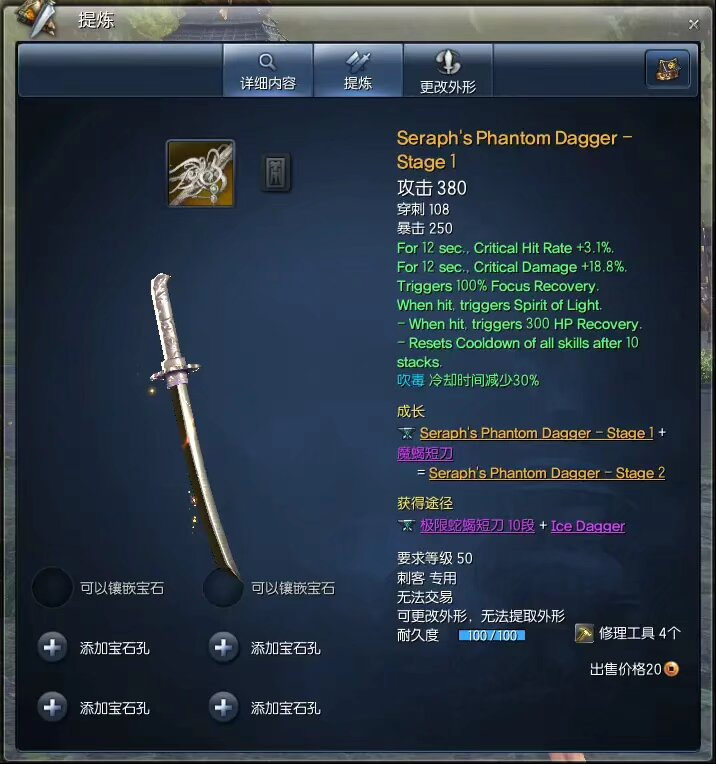Close the 提炼 window
Screen dimensions: 716x764
[694, 24]
